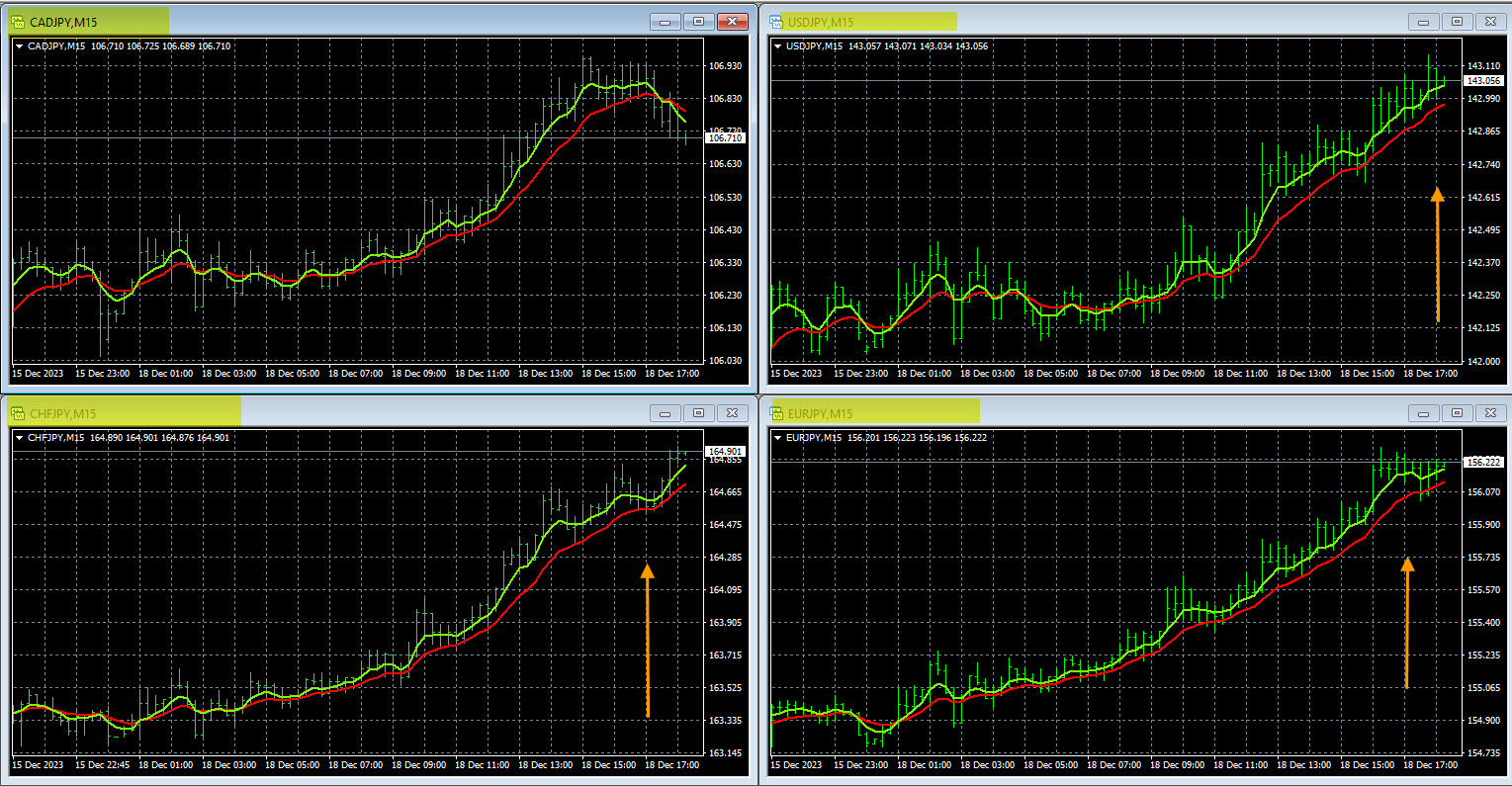Click the 106.710 price label on CADJPY
Screen dimensions: 1512x786
[726, 138]
